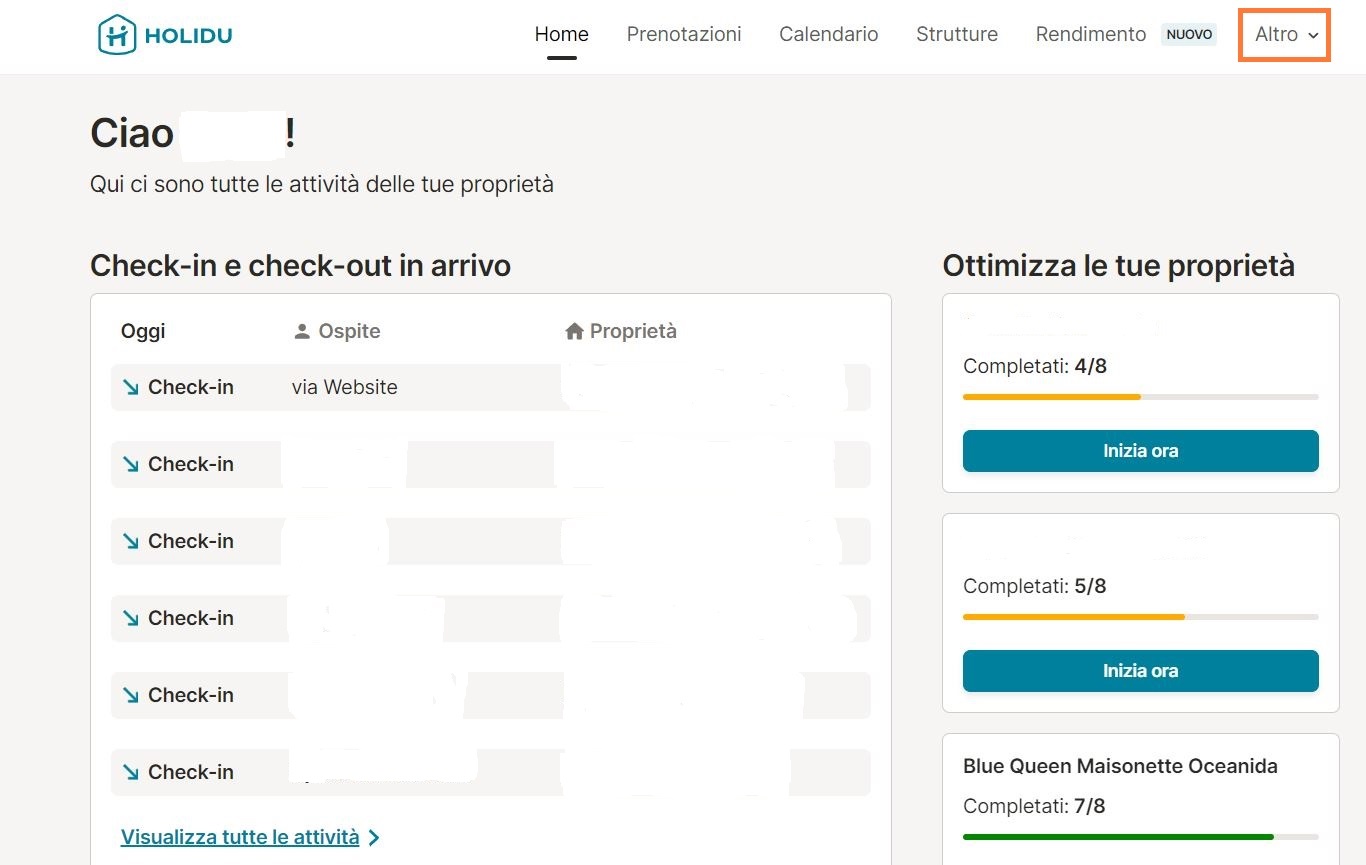1366x865 pixels.
Task: Click the guest person icon beside Ospite
Action: pos(302,331)
